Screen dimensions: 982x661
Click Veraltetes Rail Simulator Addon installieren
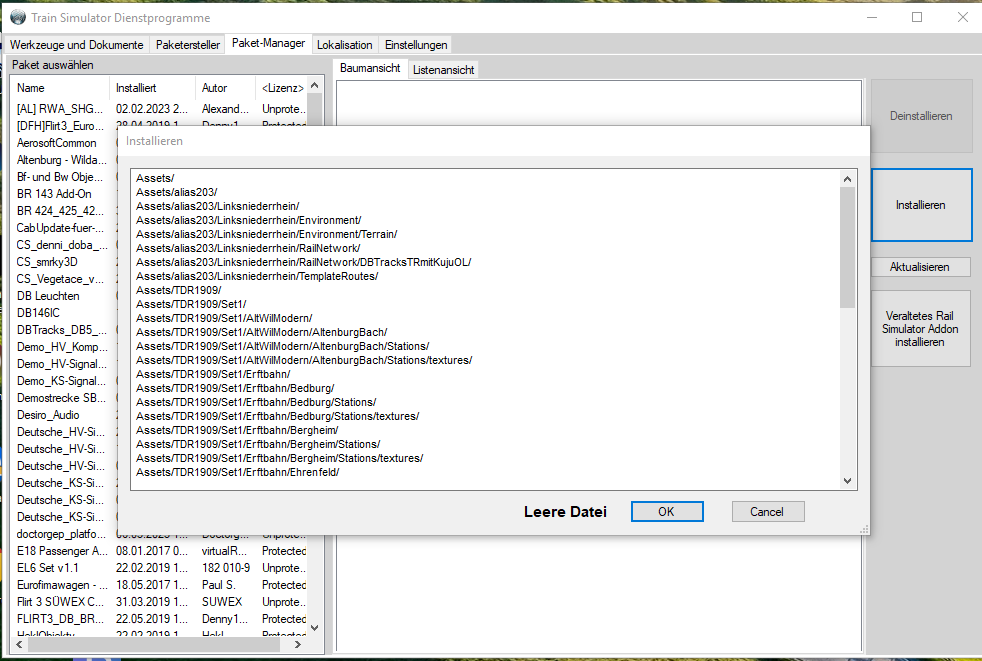click(921, 329)
